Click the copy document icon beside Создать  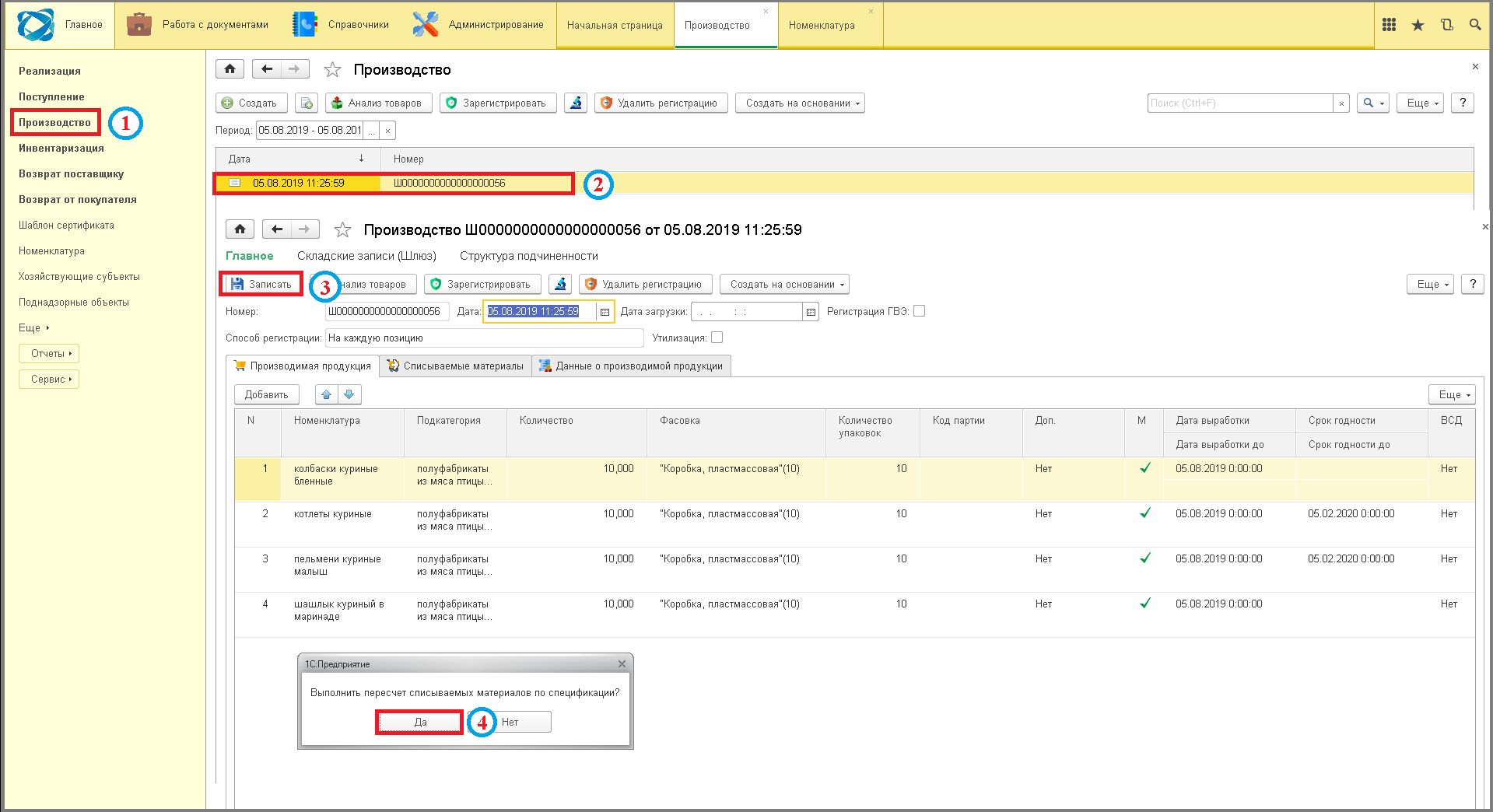tap(307, 103)
